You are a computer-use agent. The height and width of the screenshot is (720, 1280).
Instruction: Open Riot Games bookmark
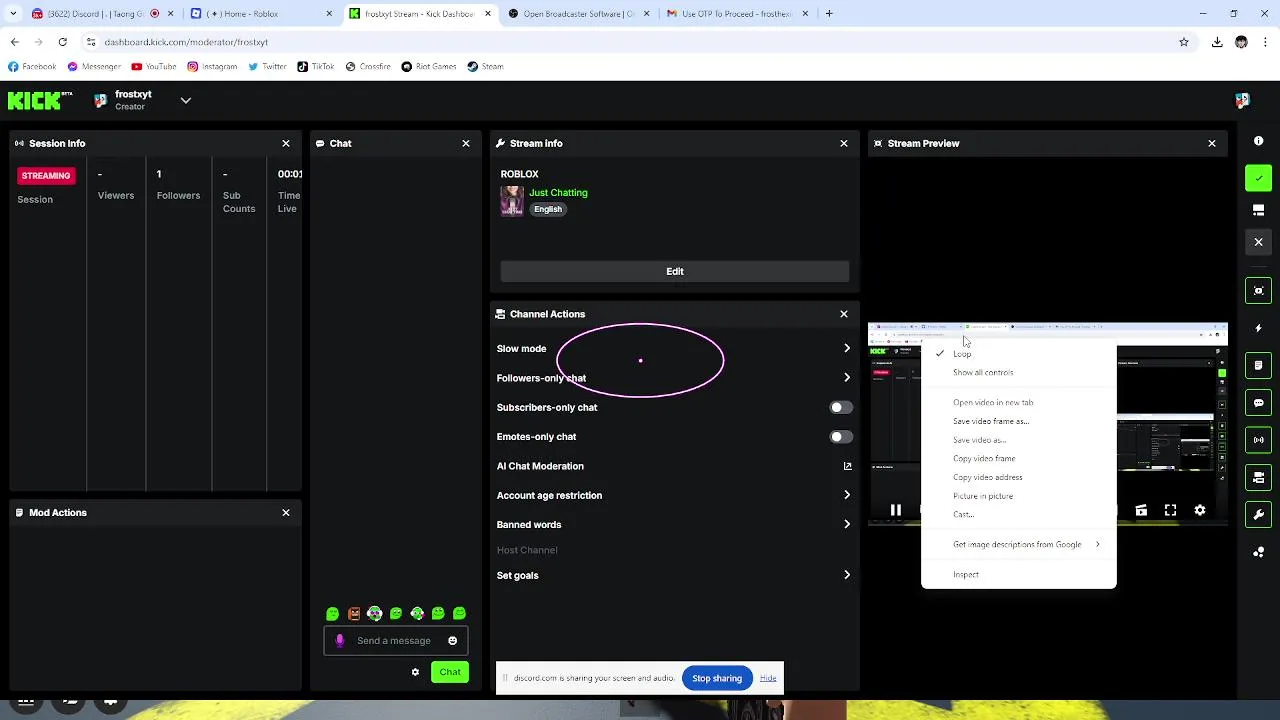click(x=429, y=67)
